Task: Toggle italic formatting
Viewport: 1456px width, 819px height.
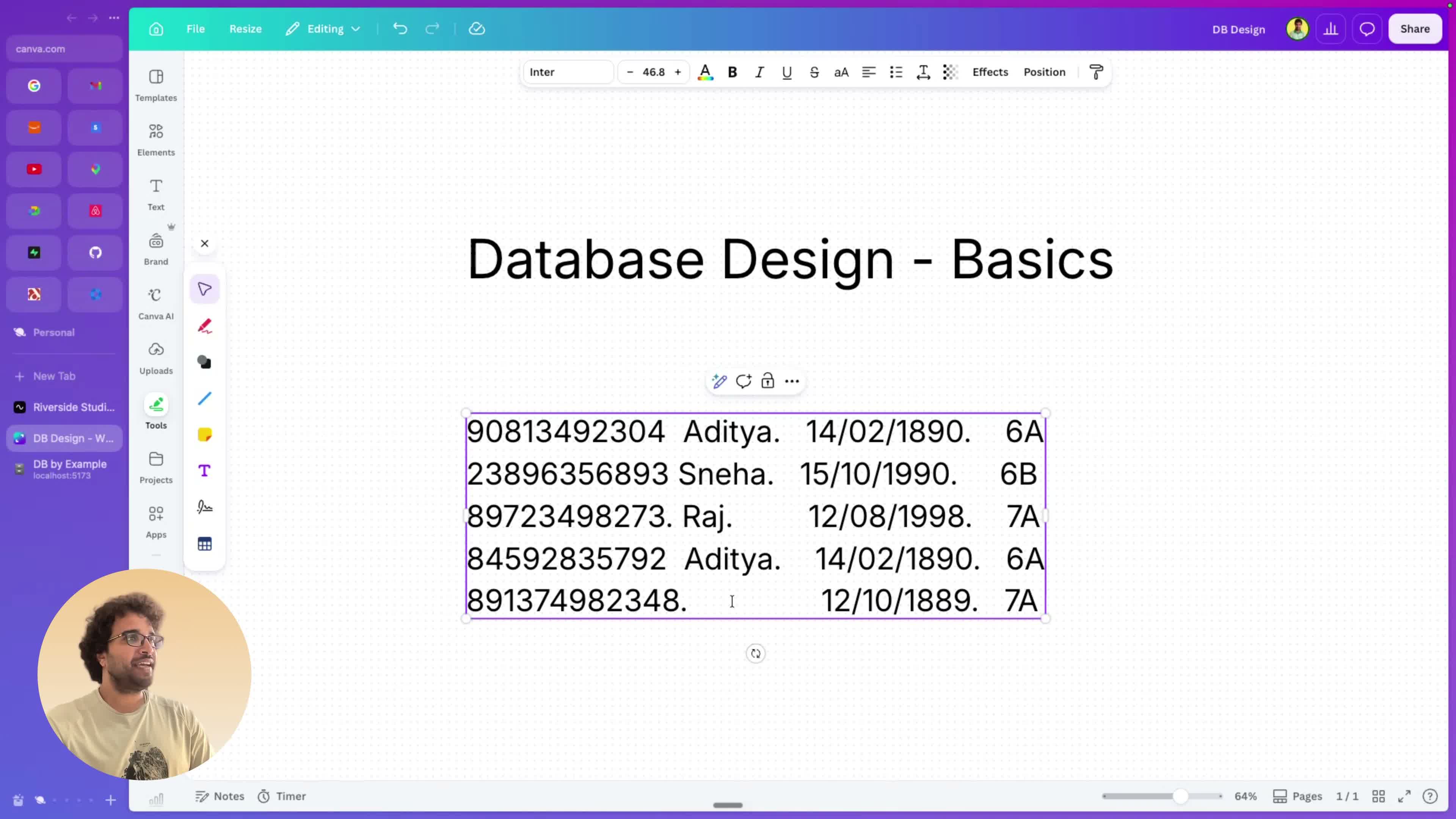Action: tap(759, 72)
